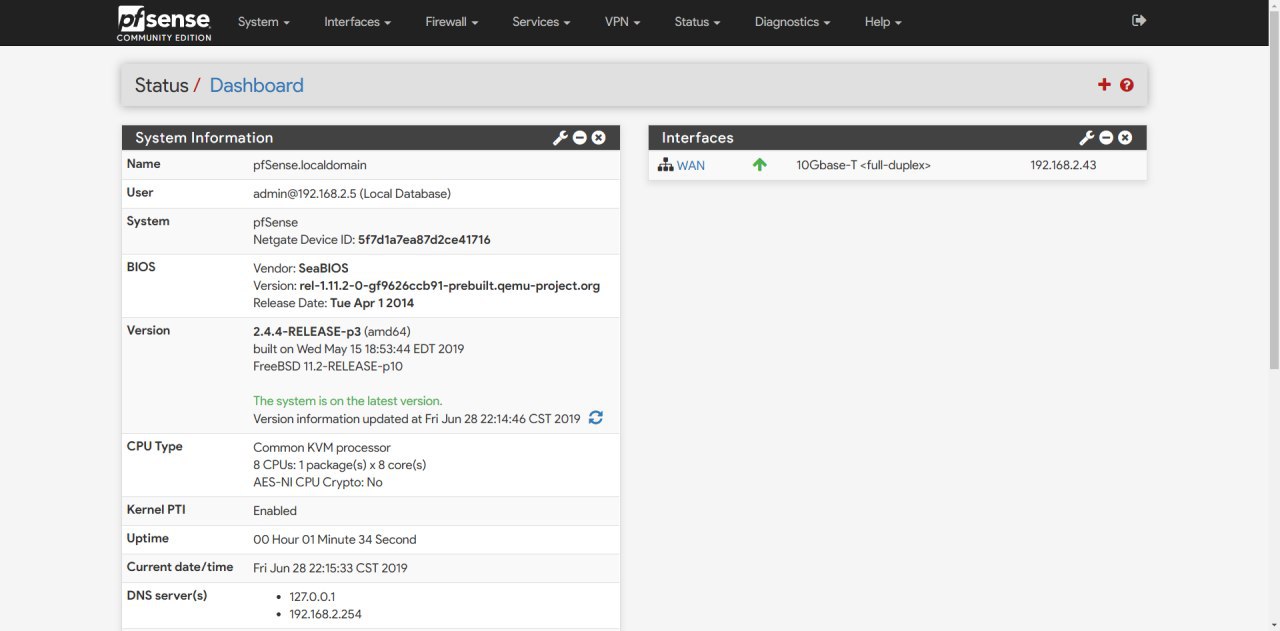
Task: Select DNS server 127.0.0.1
Action: [x=312, y=596]
